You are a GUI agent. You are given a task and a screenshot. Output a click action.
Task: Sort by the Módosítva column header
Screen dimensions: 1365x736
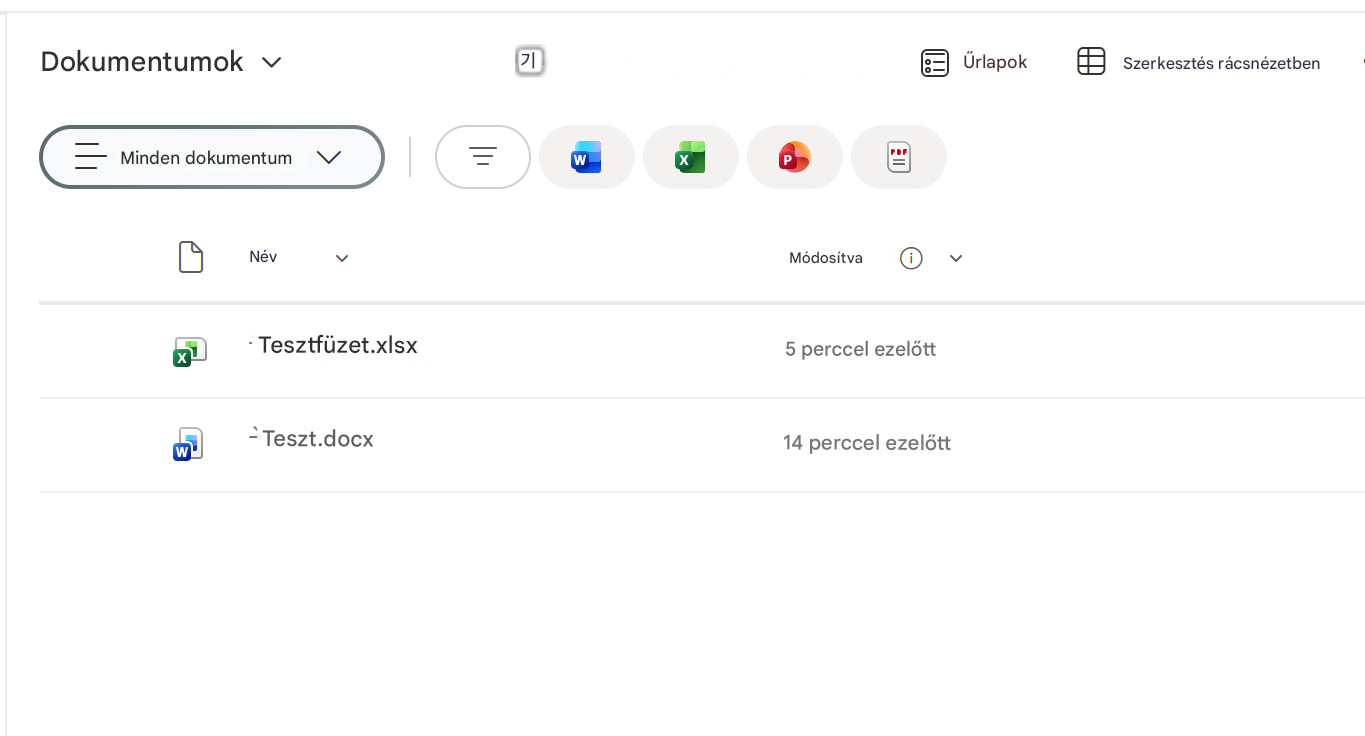click(x=826, y=258)
